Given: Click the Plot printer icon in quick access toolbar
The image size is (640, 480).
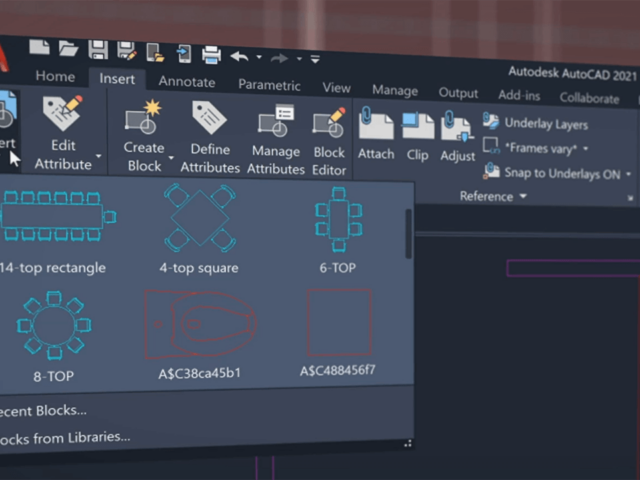Looking at the screenshot, I should click(x=212, y=54).
